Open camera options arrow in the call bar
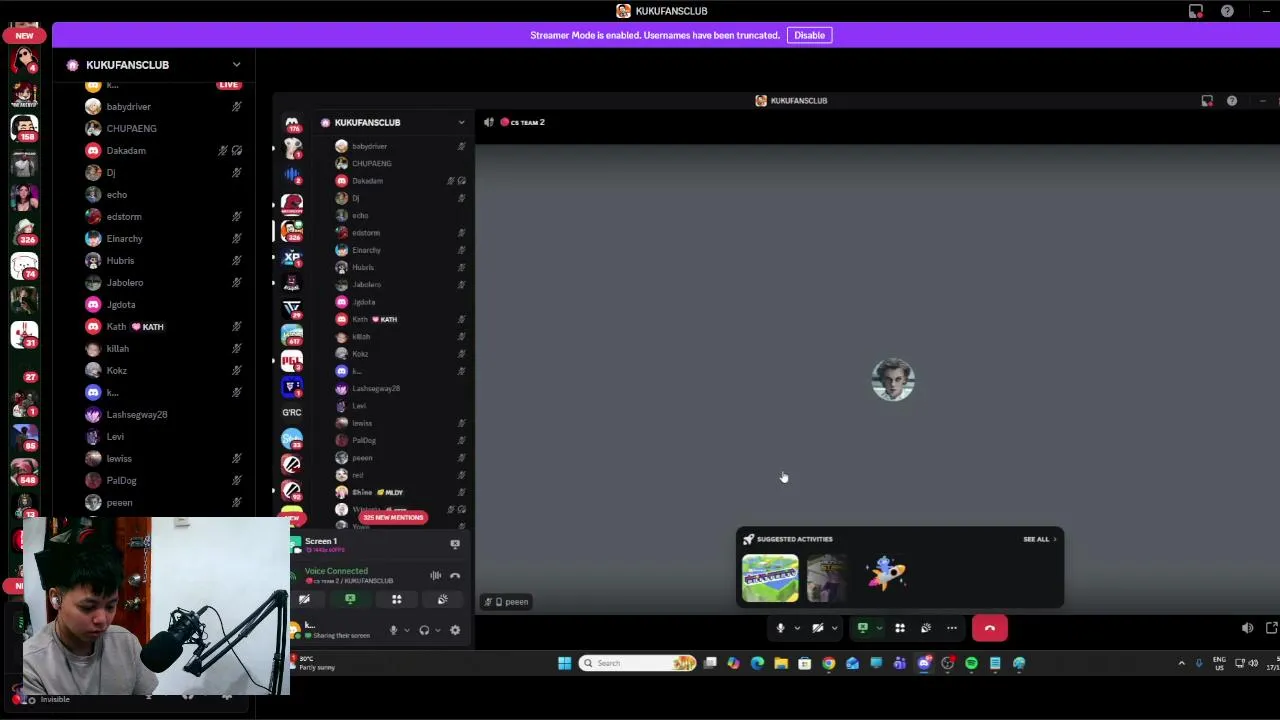The height and width of the screenshot is (720, 1280). pyautogui.click(x=834, y=628)
